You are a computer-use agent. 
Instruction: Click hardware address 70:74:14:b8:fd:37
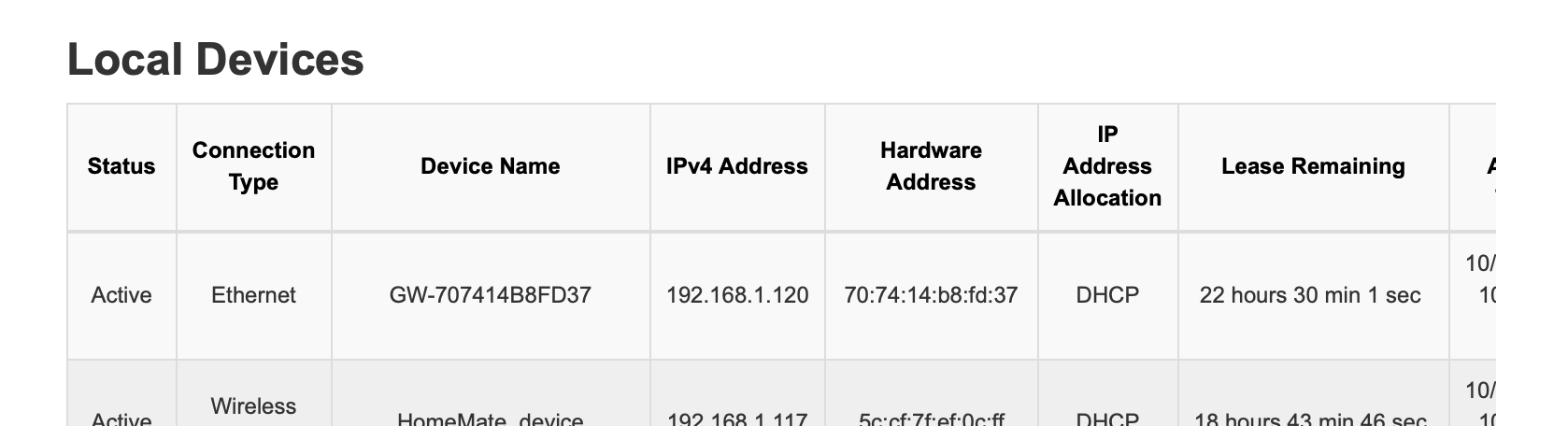(931, 295)
